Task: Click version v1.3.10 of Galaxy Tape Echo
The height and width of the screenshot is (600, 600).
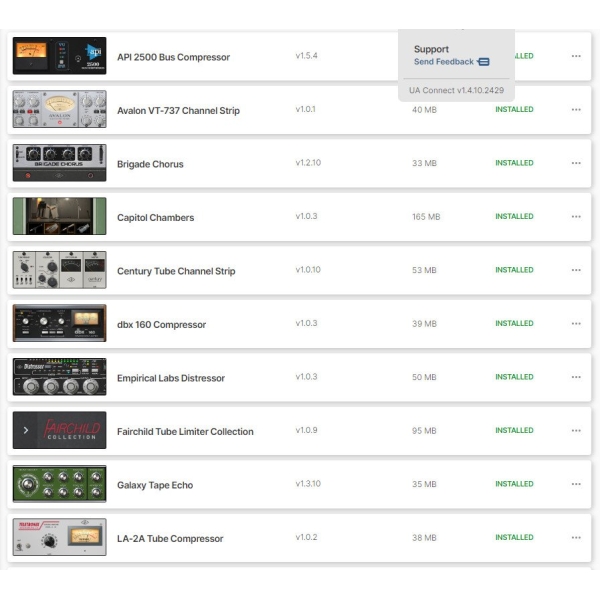Action: tap(308, 484)
